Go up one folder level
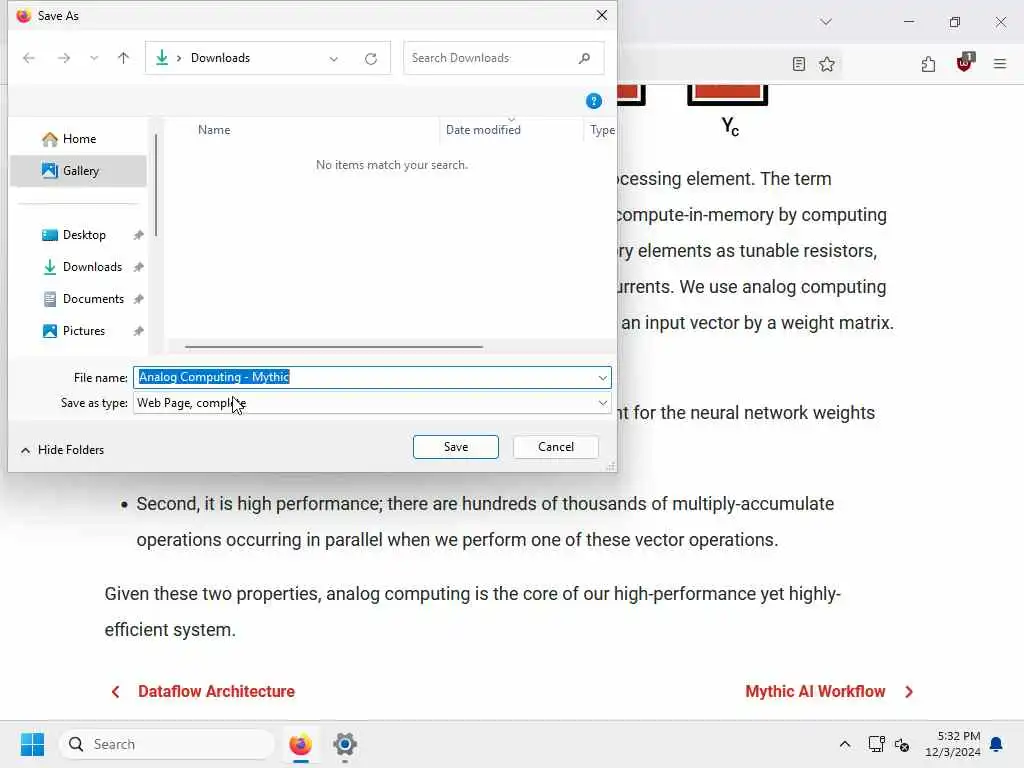Screen dimensions: 1024x768 pos(123,58)
